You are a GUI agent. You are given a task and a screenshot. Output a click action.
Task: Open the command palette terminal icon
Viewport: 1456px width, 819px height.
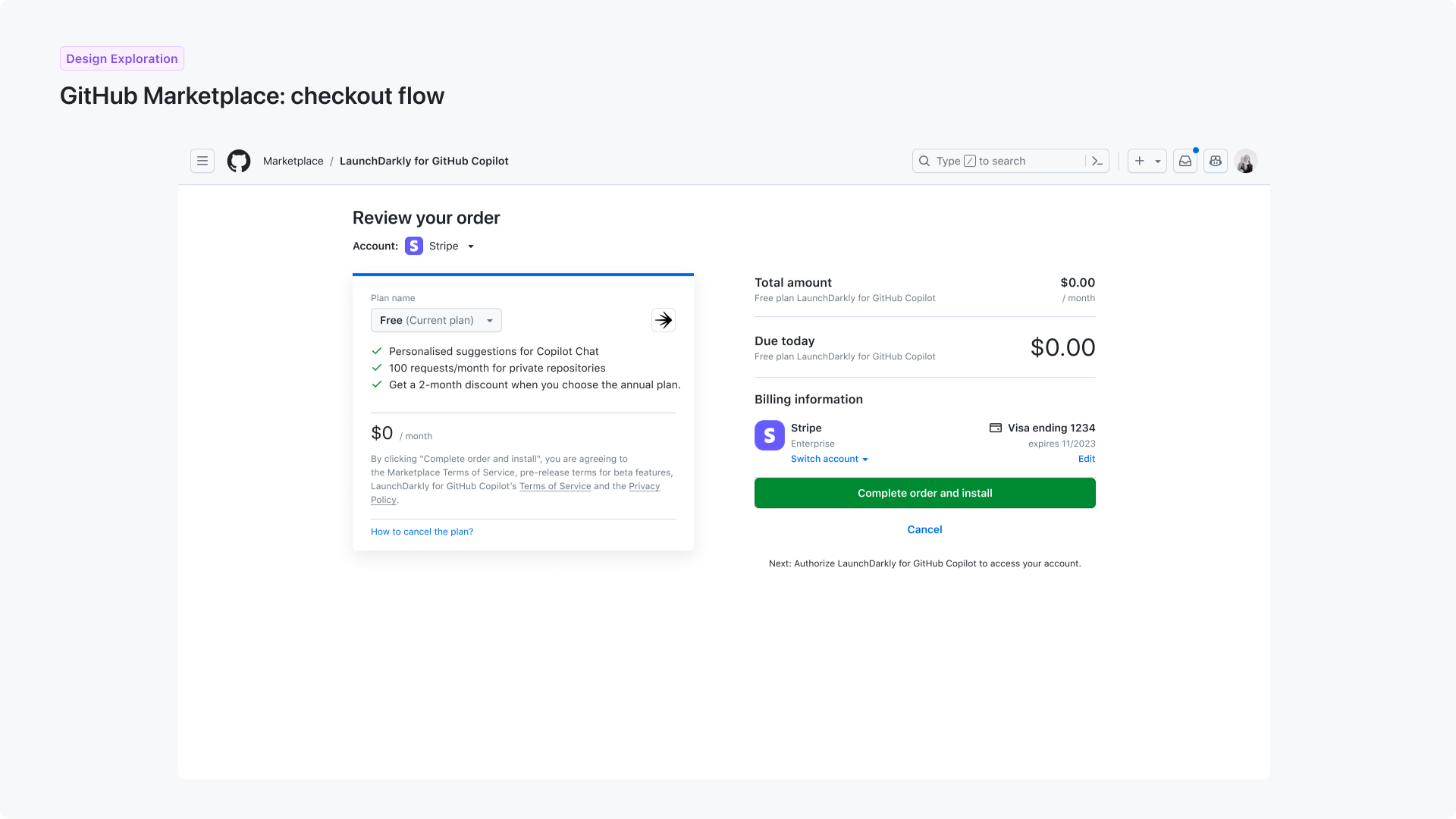1097,161
